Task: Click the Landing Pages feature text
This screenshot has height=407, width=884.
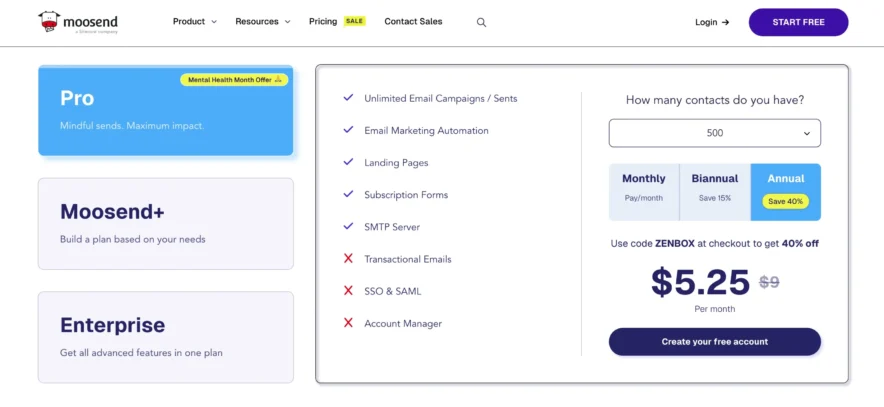Action: click(x=396, y=163)
